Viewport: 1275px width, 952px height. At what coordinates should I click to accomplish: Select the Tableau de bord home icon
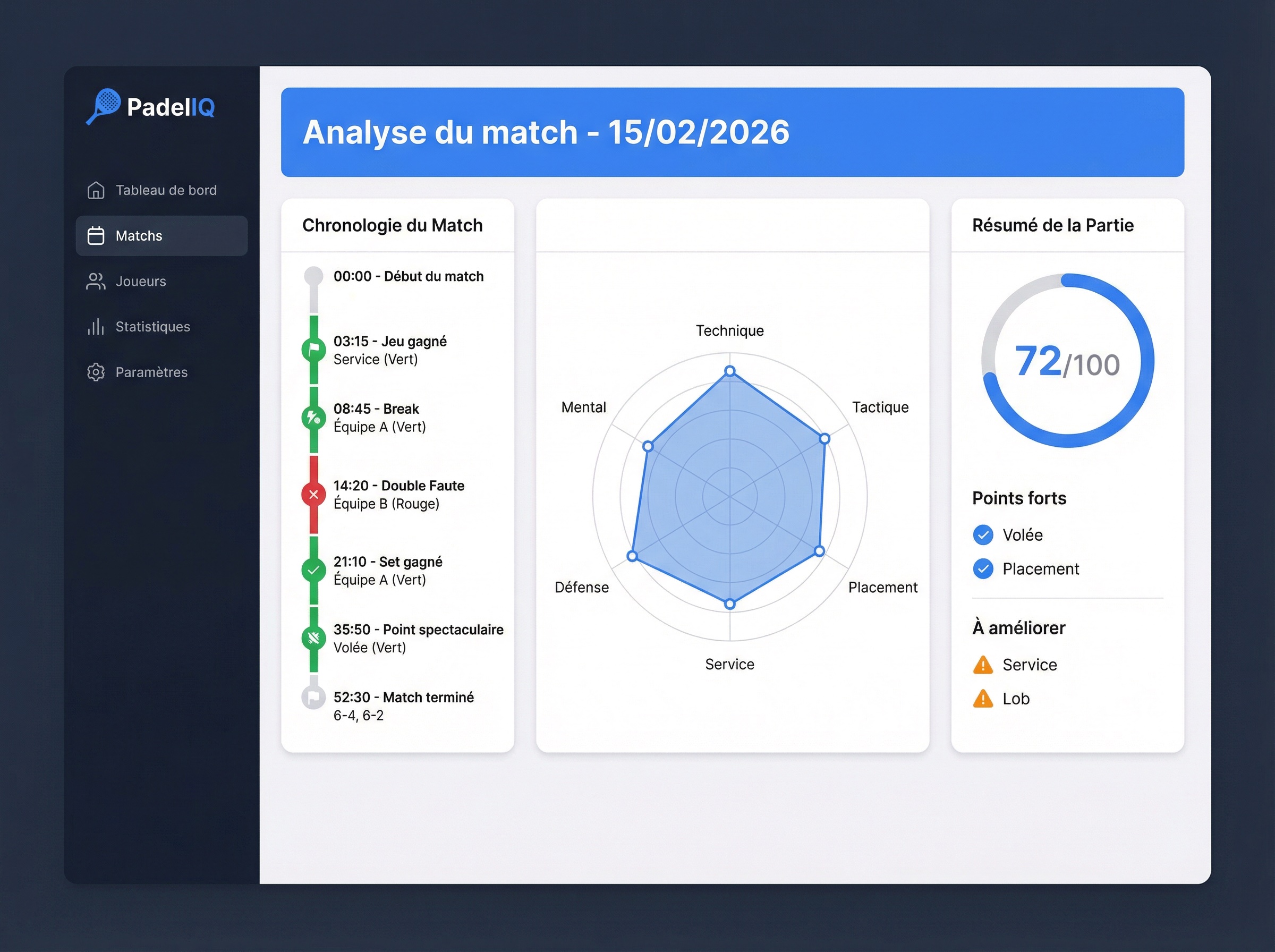tap(95, 190)
